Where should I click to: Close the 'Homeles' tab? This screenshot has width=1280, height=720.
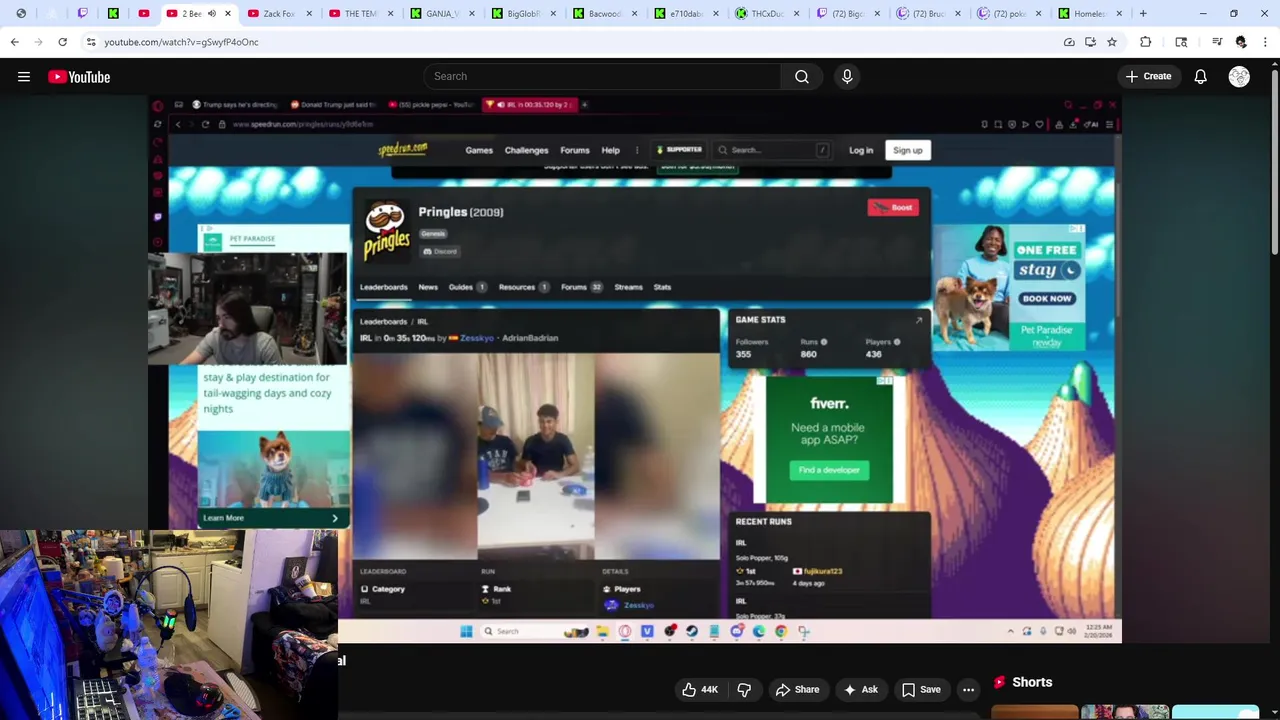pos(1119,13)
